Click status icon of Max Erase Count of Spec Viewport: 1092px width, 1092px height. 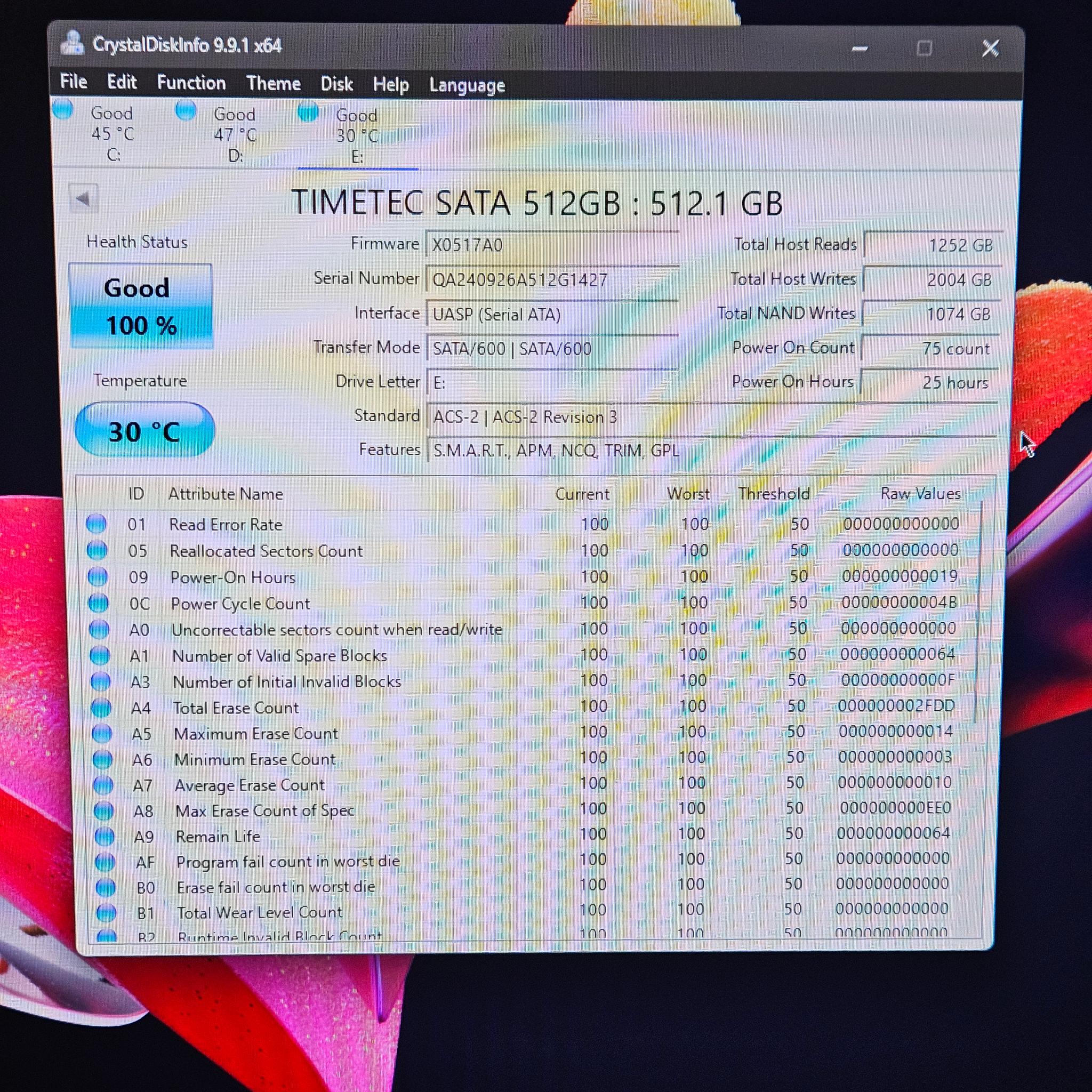pyautogui.click(x=103, y=810)
